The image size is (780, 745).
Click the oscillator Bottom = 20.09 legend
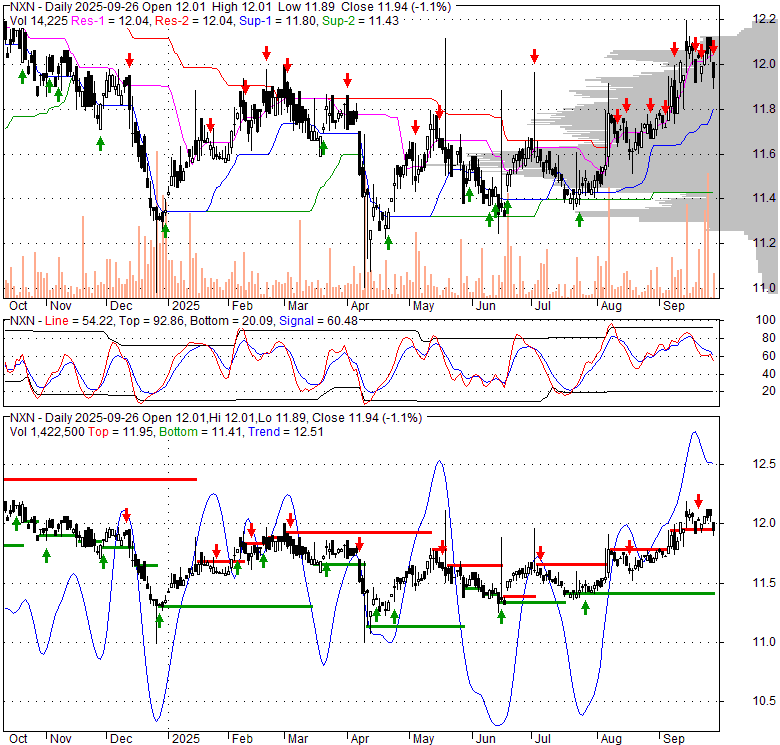(x=232, y=321)
